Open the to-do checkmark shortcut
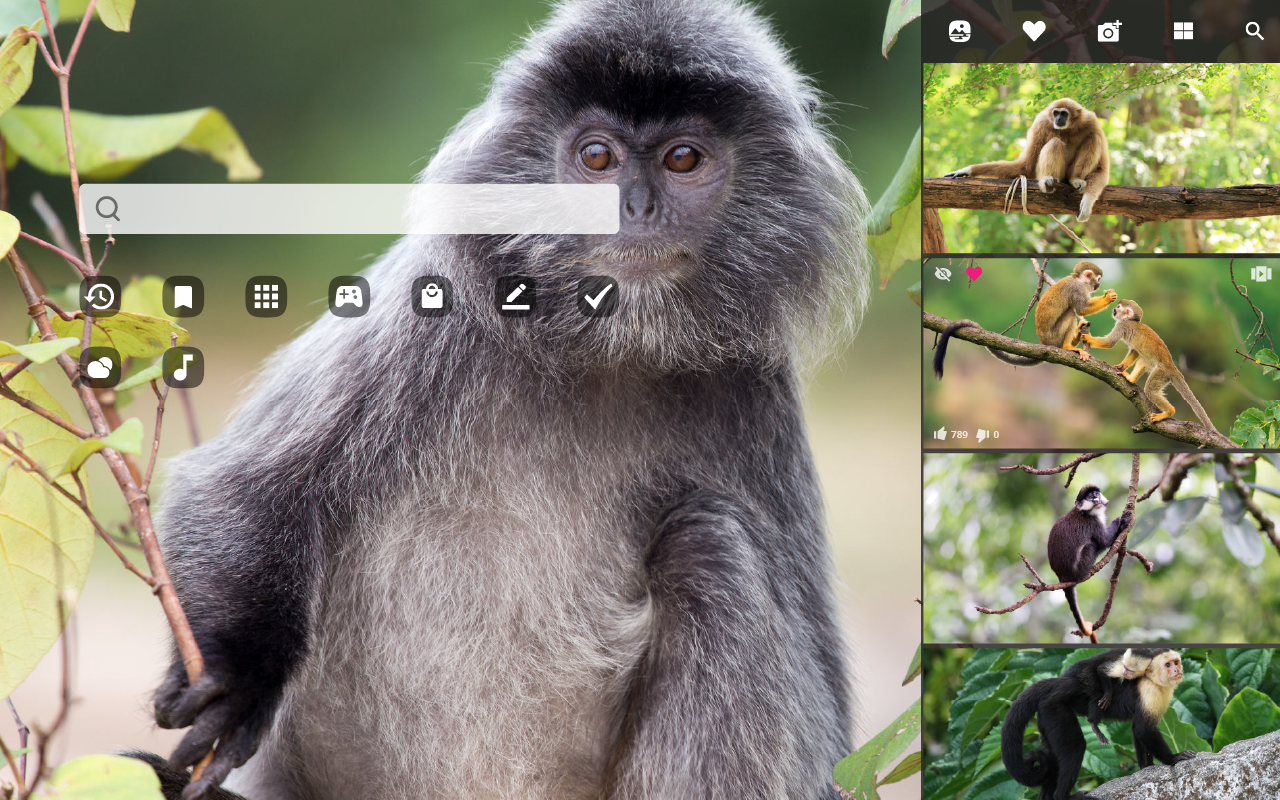1280x800 pixels. (x=598, y=296)
